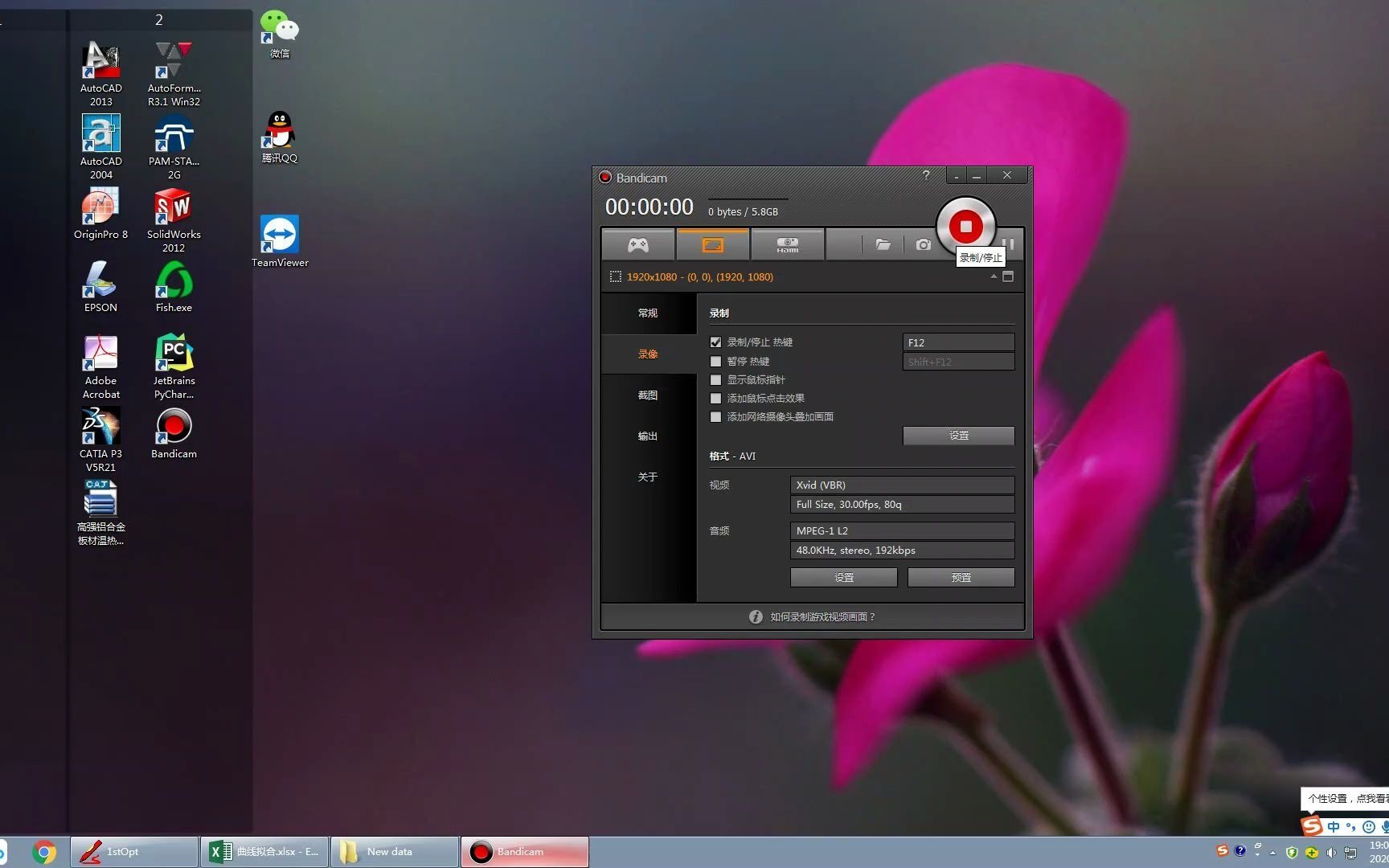The image size is (1389, 868).
Task: Enable the 添加鼠标点击效果 checkbox
Action: pos(715,398)
